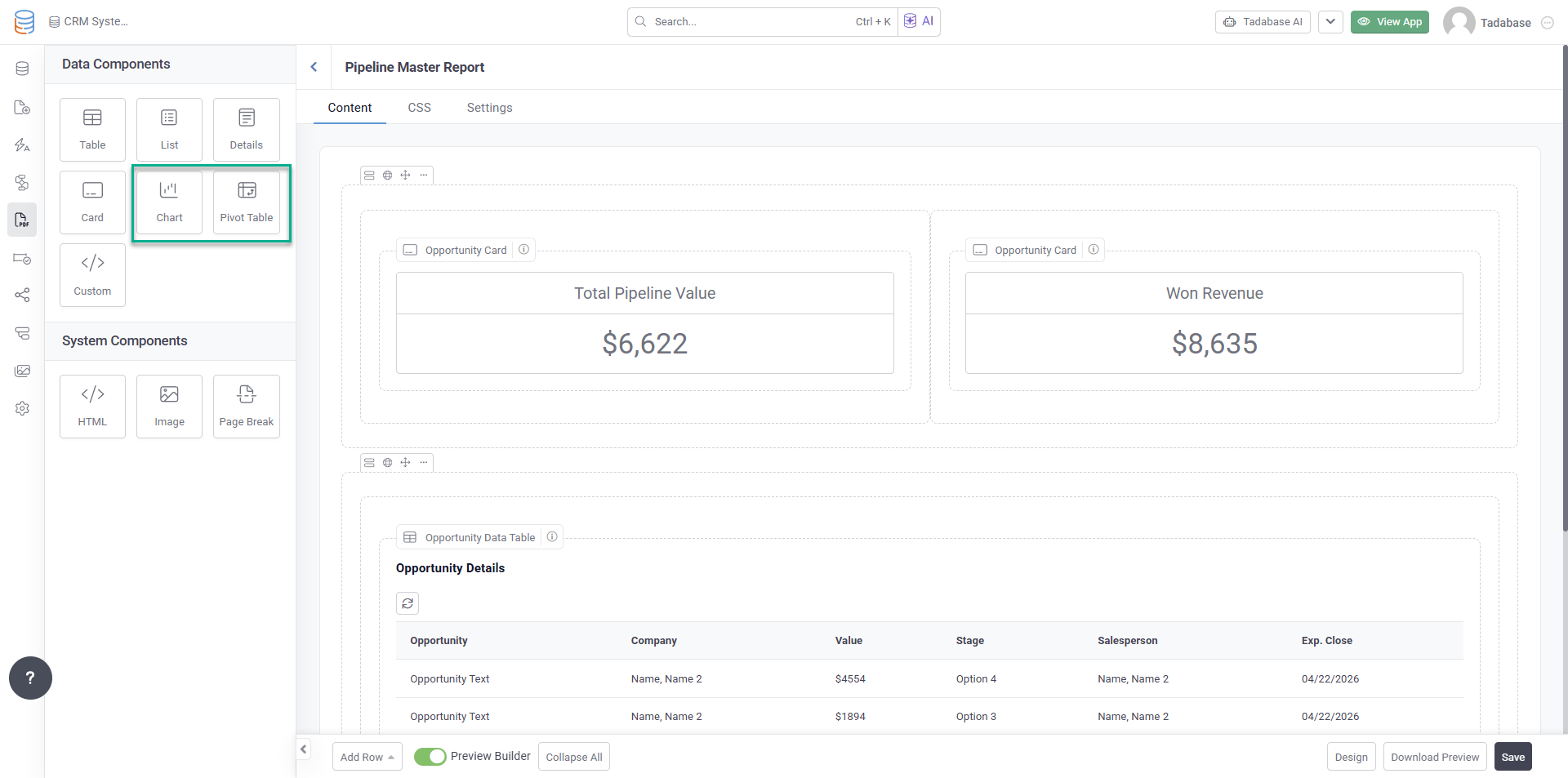Screen dimensions: 1568x778
Task: Click into the Search input field
Action: pos(751,22)
